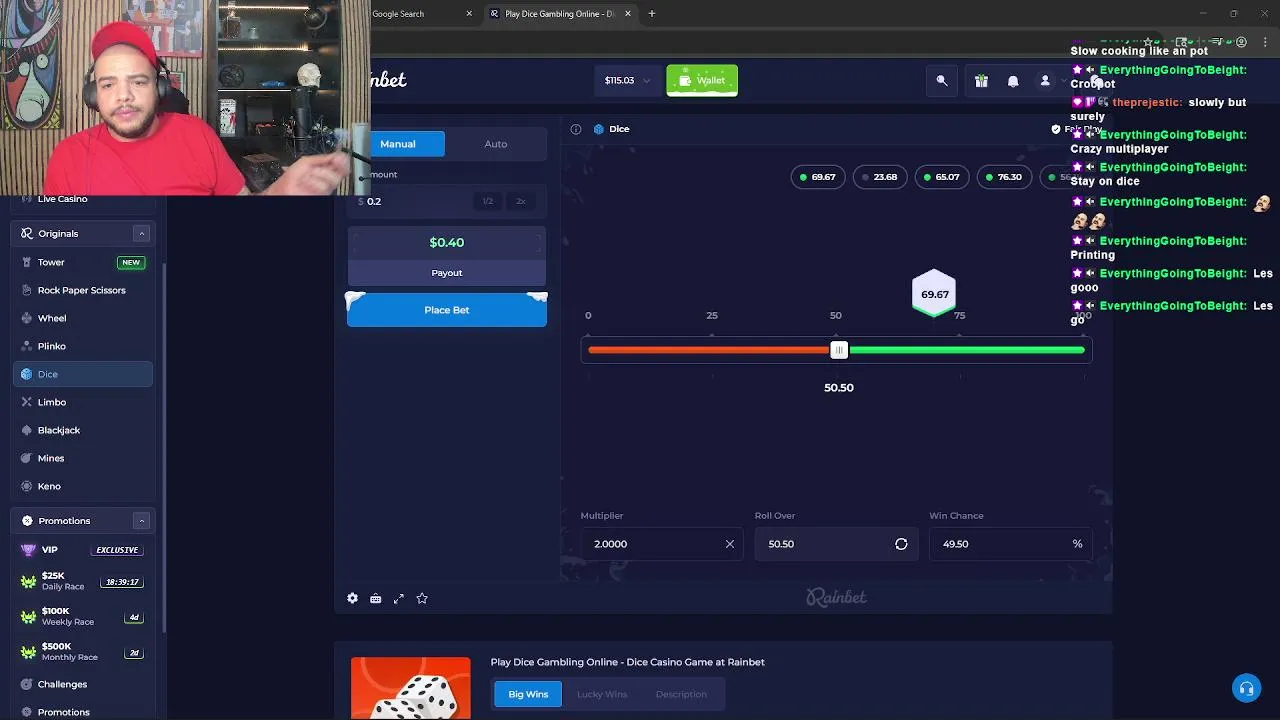Switch to Auto betting tab
Screen dimensions: 1280x720
tap(496, 144)
